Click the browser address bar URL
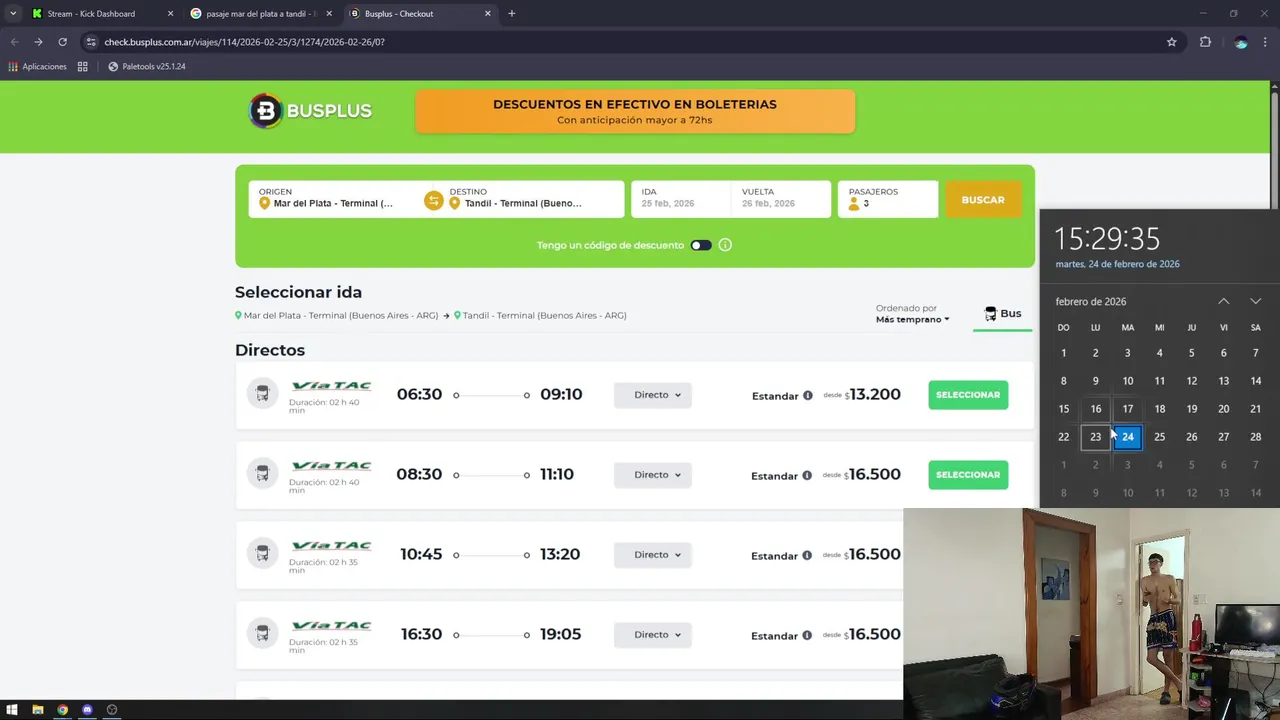The width and height of the screenshot is (1280, 720). [245, 42]
